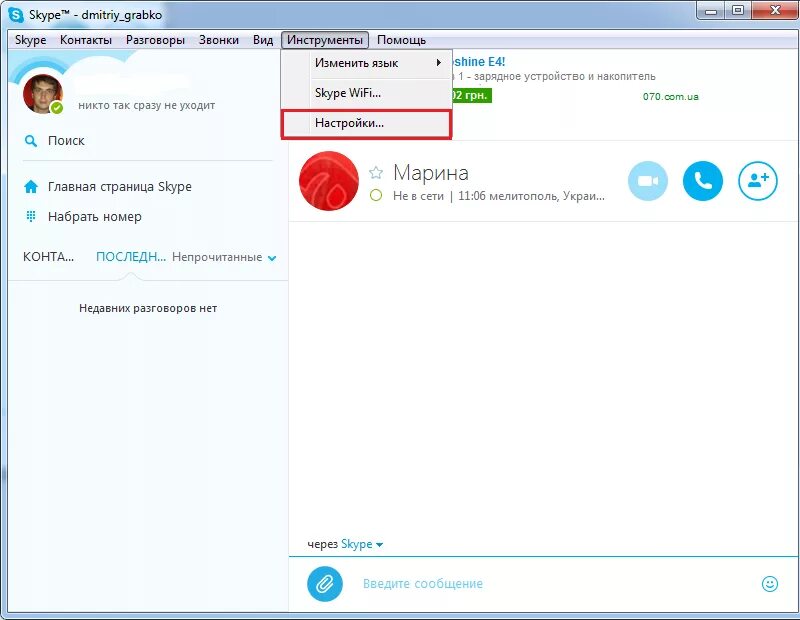Click the online status badge on avatar
800x620 pixels.
coord(57,108)
